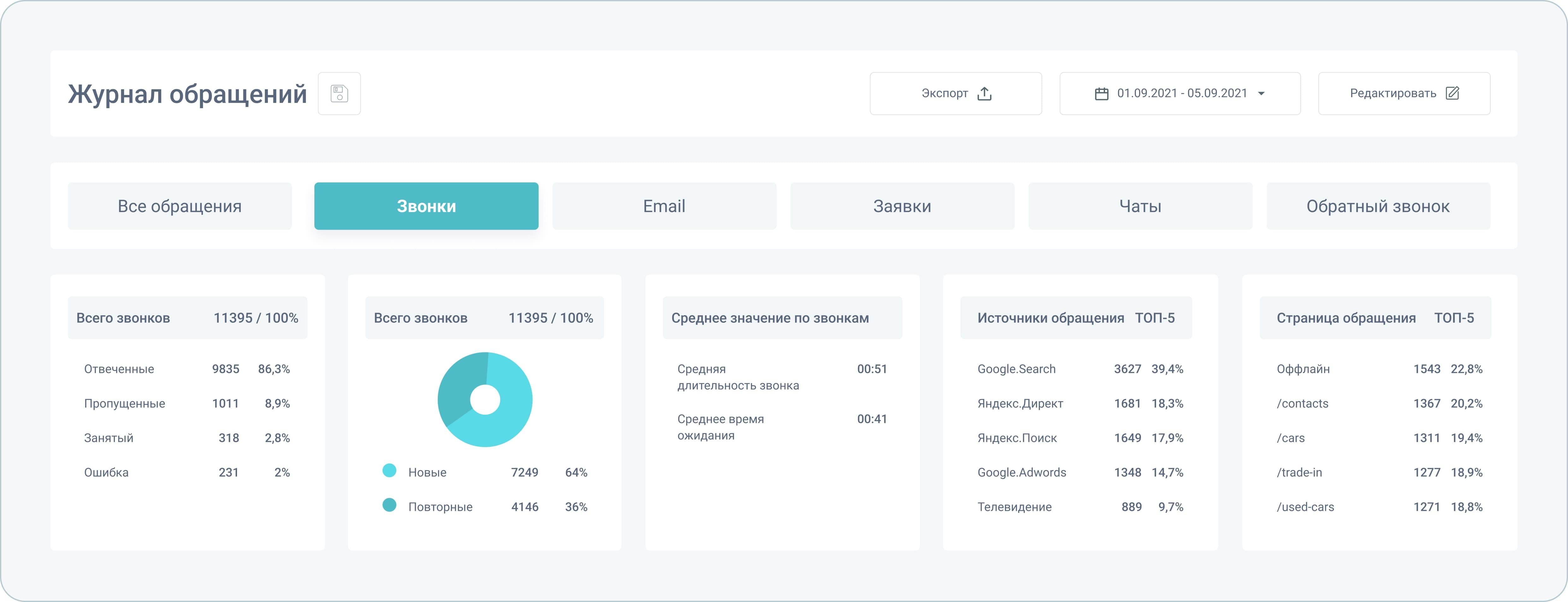Click the /cars page row
The height and width of the screenshot is (602, 1568).
tap(1379, 438)
